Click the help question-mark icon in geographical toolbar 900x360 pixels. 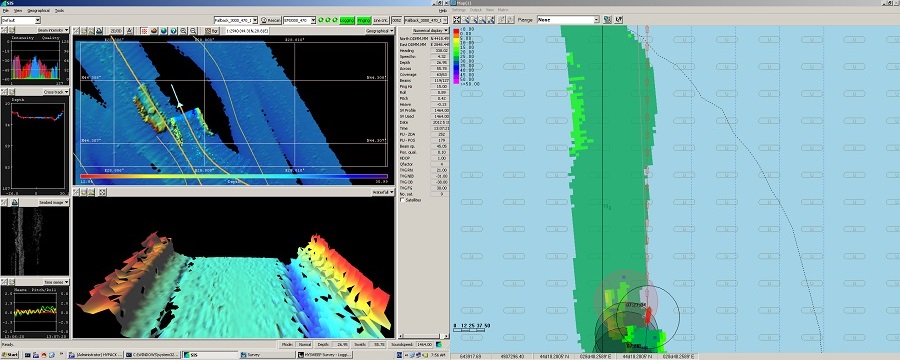(x=173, y=30)
